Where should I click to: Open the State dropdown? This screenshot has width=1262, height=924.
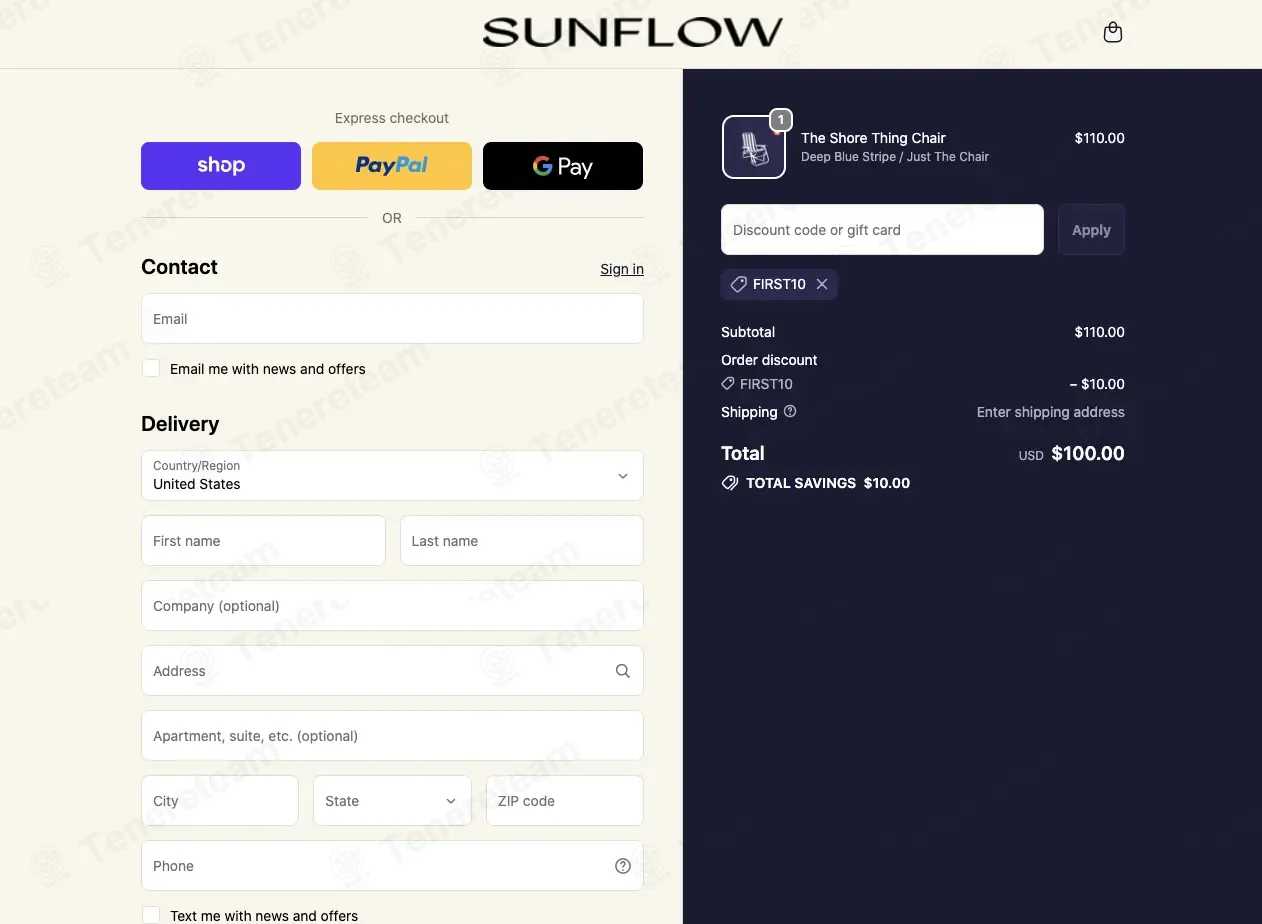[392, 801]
